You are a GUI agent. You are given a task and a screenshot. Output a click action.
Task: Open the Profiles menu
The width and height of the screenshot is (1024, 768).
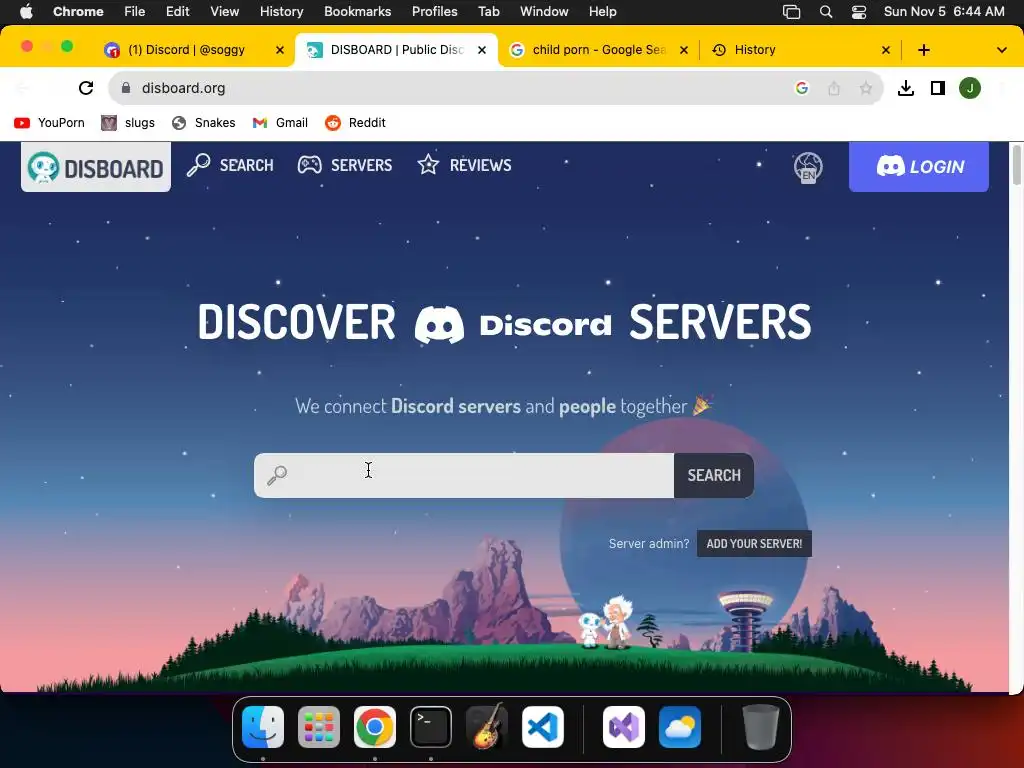click(435, 12)
